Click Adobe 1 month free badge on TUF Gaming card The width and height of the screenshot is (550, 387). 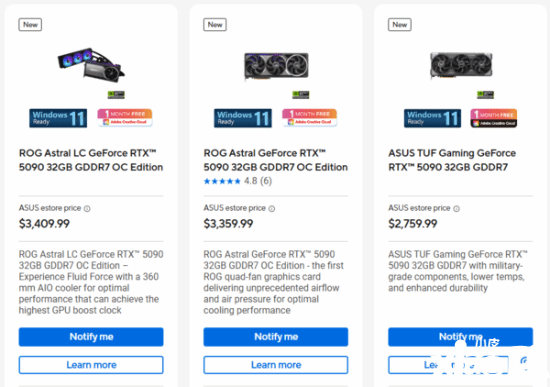pyautogui.click(x=494, y=118)
